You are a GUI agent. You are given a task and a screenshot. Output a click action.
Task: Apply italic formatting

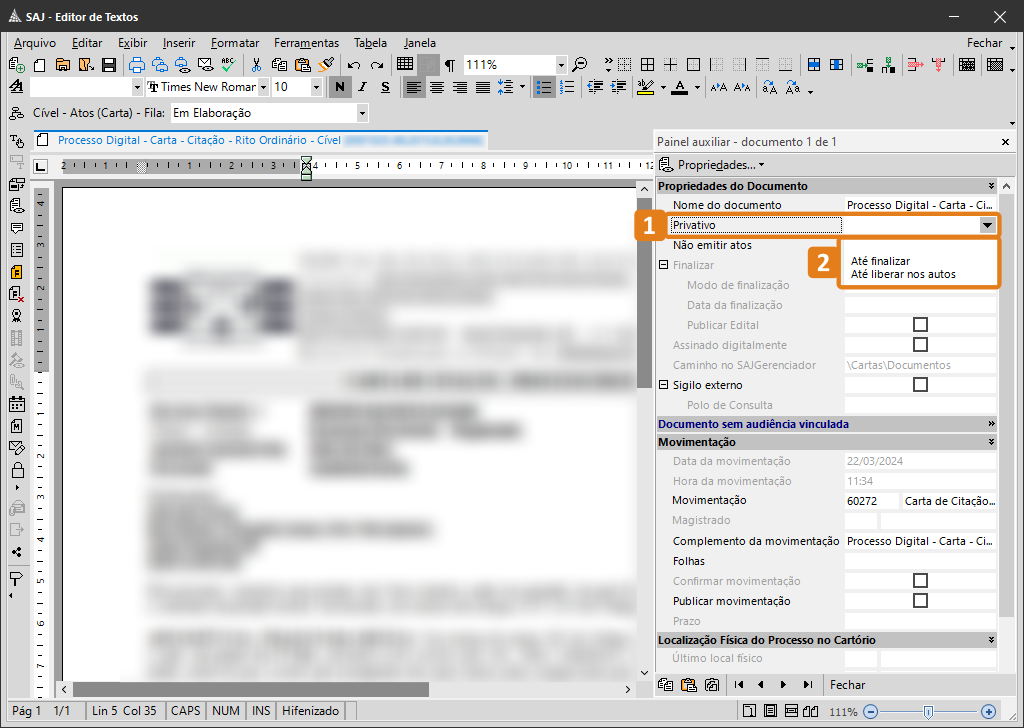coord(363,87)
